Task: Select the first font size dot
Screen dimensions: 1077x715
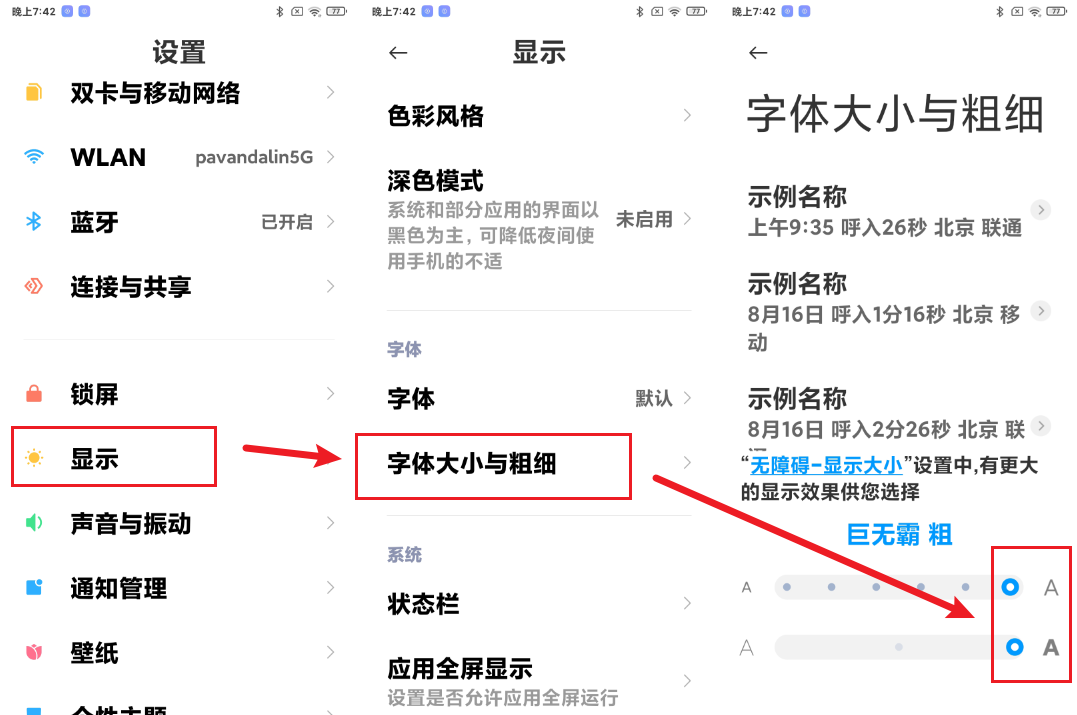Action: pyautogui.click(x=787, y=587)
